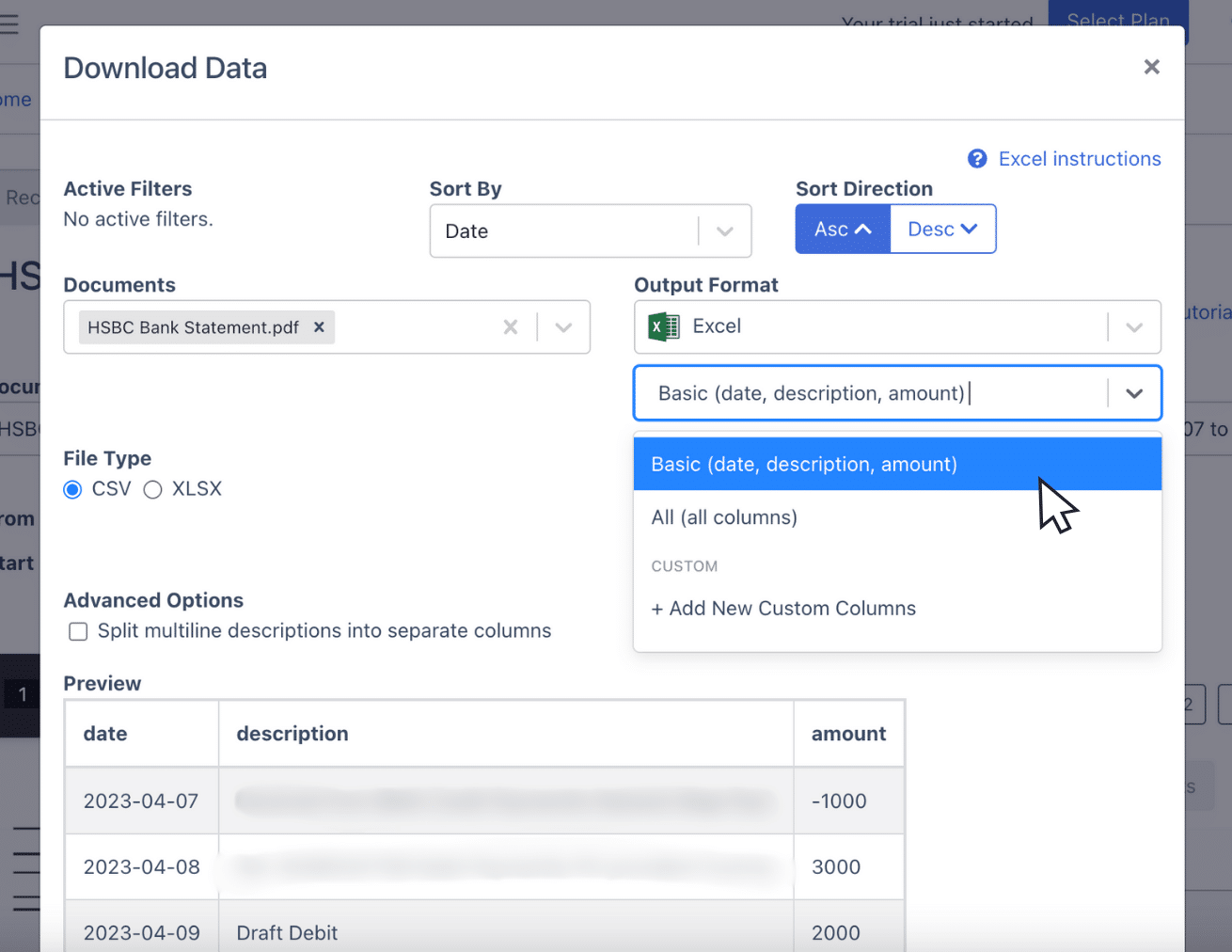The image size is (1232, 952).
Task: Click the Excel icon in Output Format
Action: [664, 326]
